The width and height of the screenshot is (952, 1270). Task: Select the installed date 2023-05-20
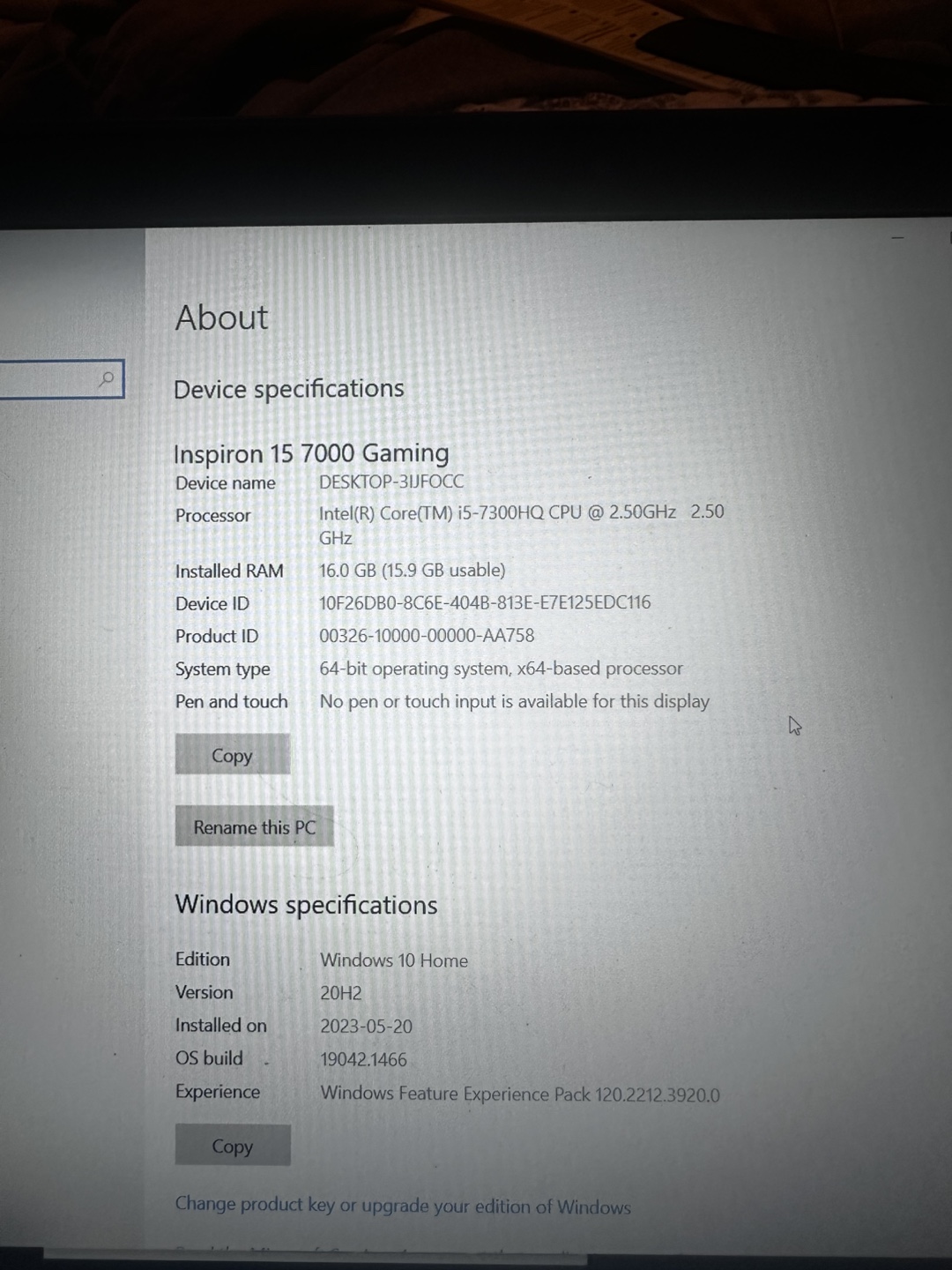click(366, 1027)
